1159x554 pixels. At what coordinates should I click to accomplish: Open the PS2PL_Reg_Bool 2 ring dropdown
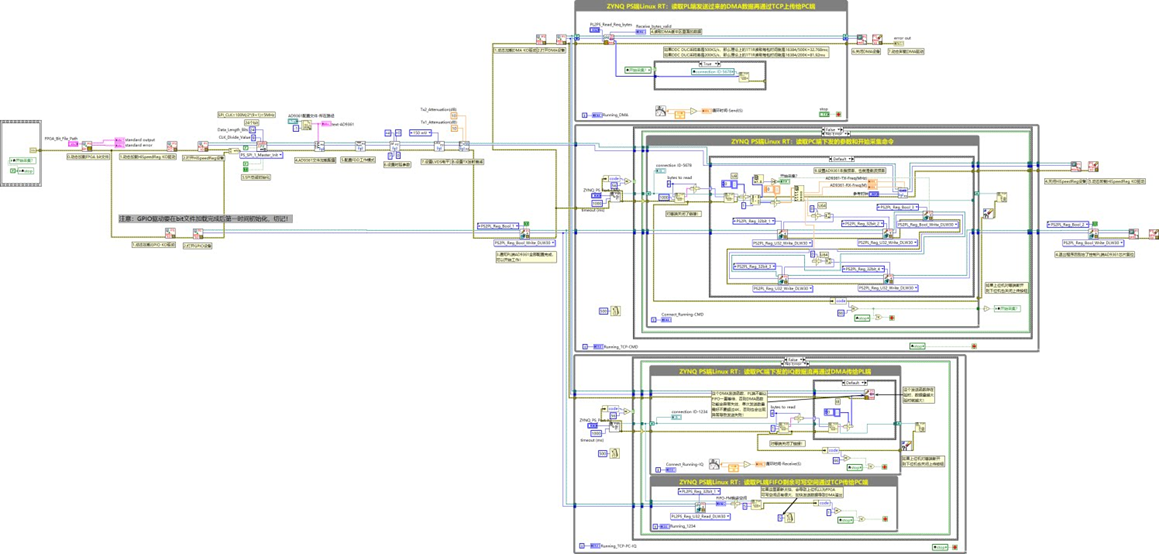click(x=1068, y=225)
